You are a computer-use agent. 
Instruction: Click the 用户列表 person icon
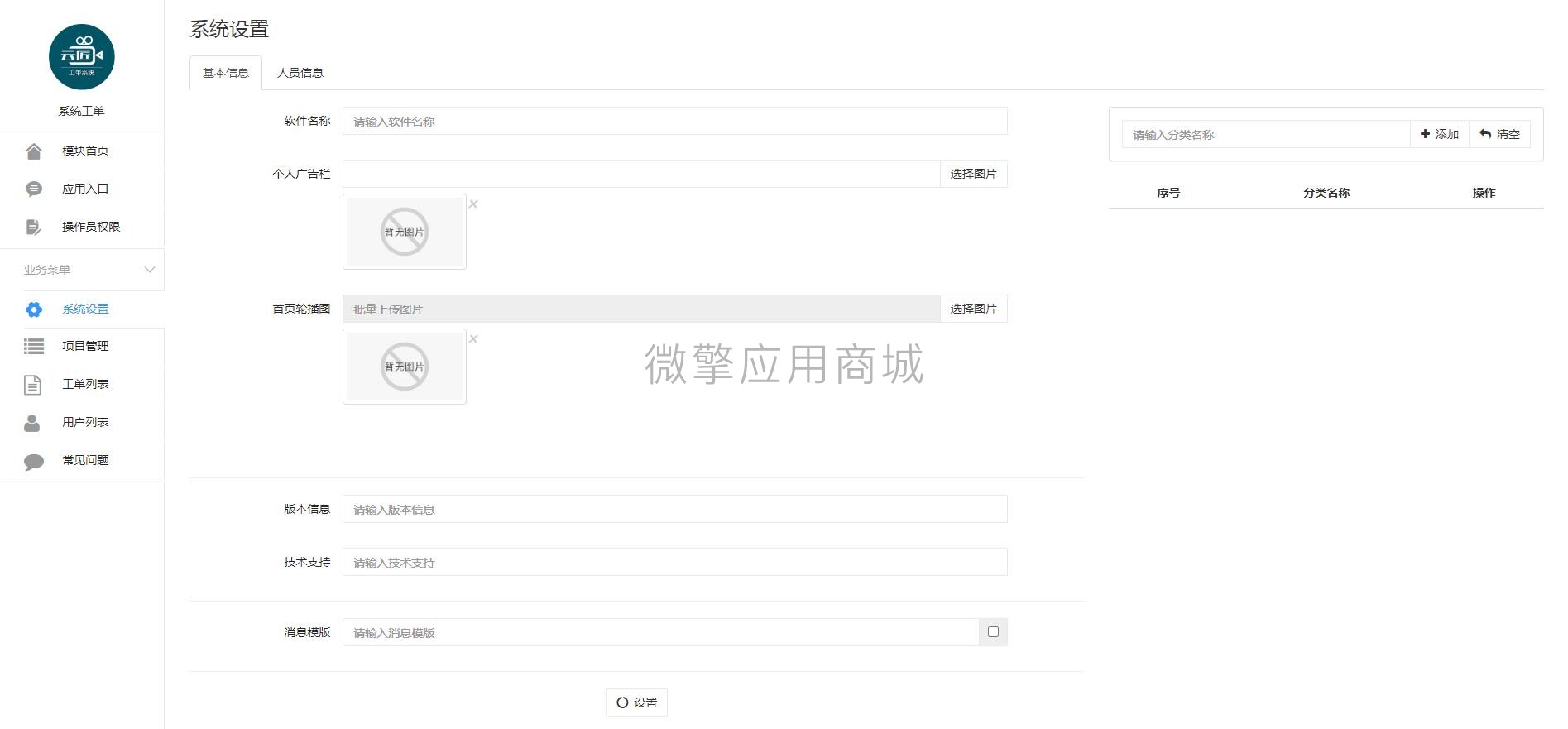(x=32, y=423)
